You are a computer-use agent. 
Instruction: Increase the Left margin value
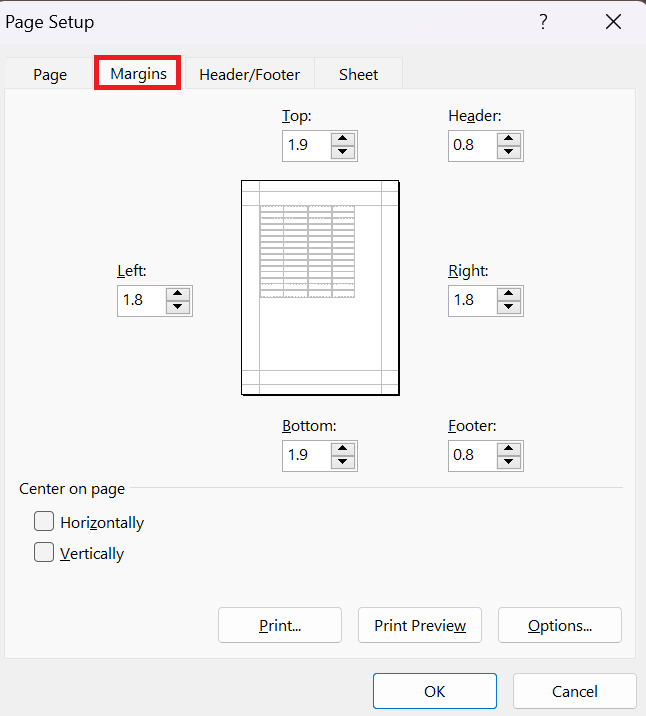[178, 294]
